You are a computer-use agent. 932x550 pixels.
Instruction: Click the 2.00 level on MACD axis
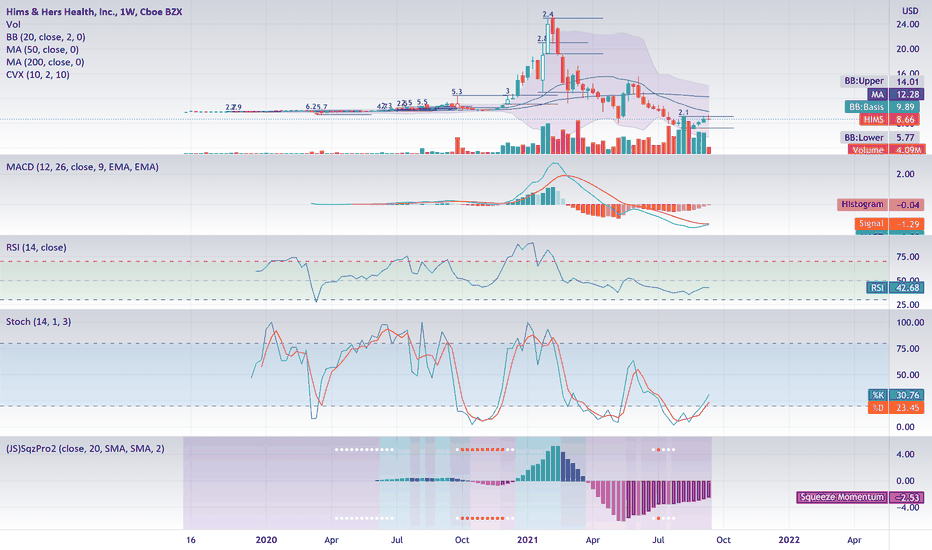905,174
